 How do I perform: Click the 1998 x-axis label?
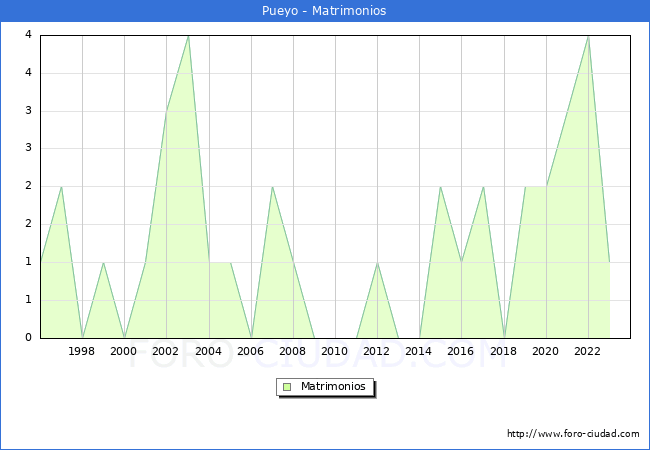[82, 351]
